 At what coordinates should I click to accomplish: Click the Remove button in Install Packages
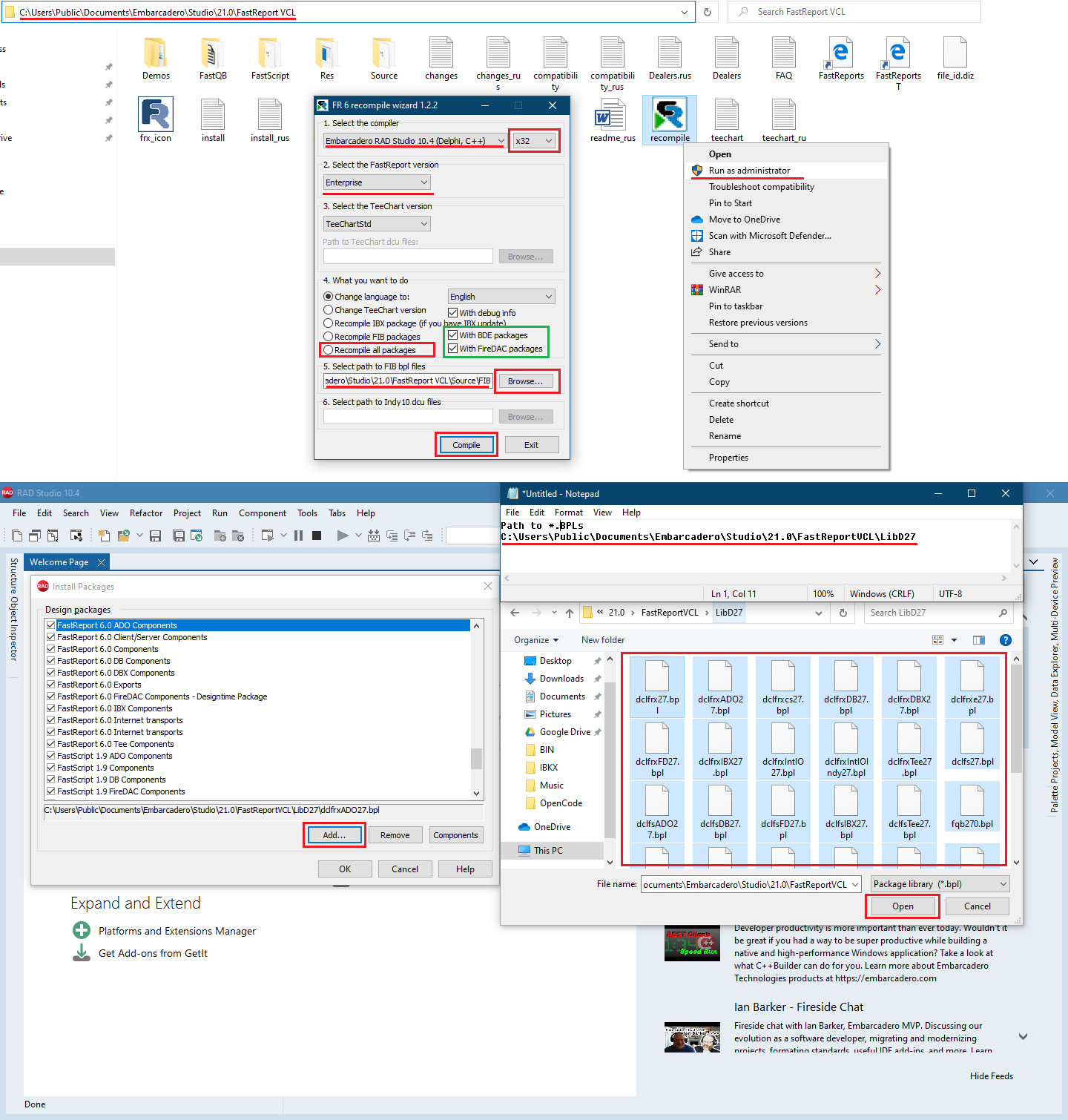pyautogui.click(x=395, y=835)
